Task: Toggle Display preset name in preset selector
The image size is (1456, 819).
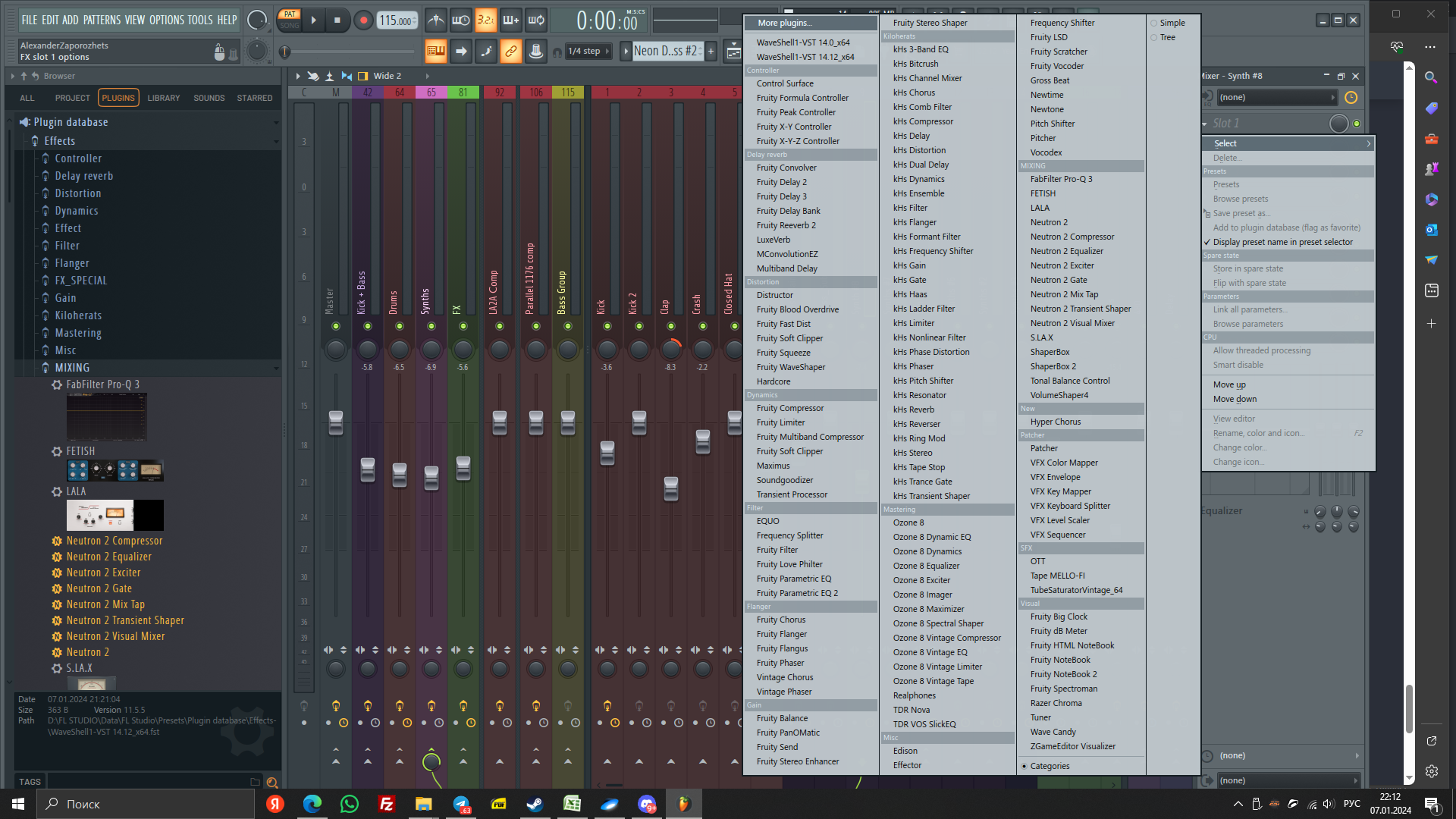Action: pos(1282,242)
